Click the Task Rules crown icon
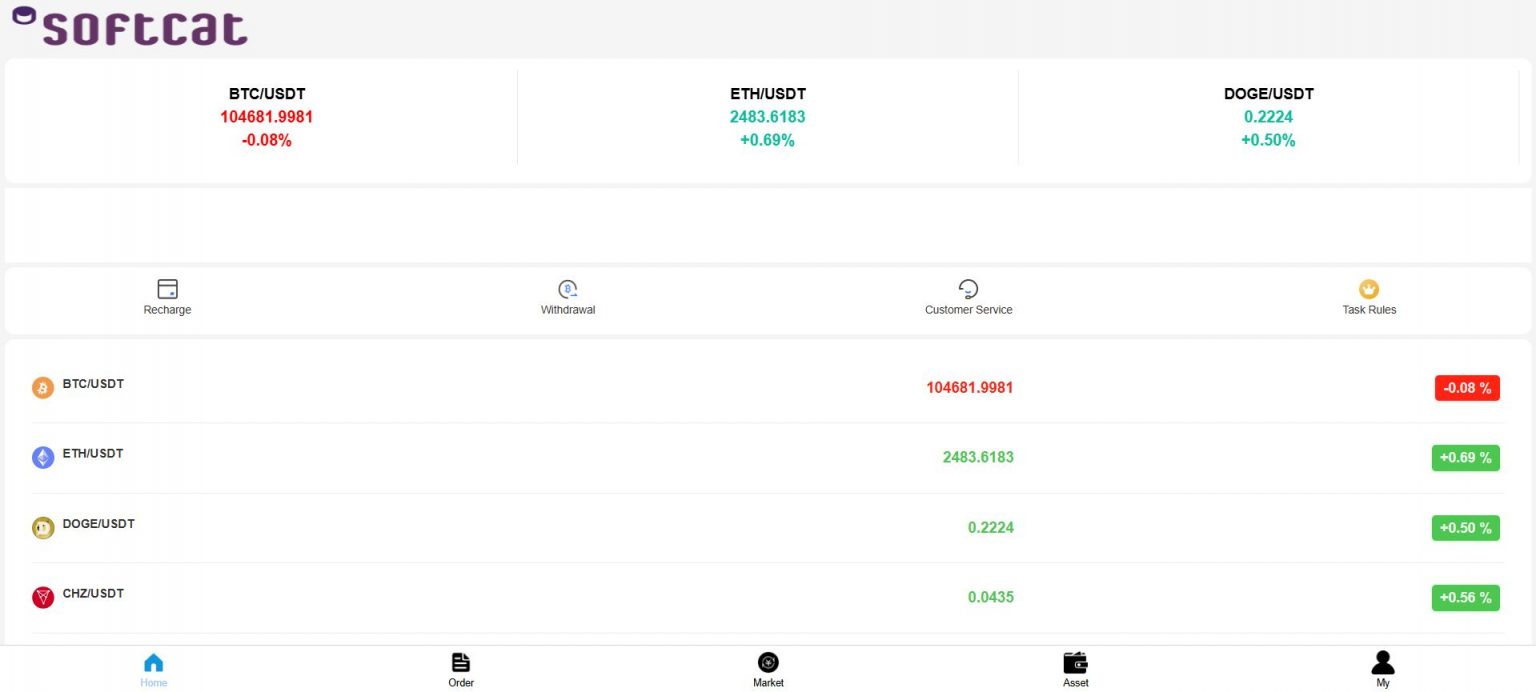 (1369, 289)
